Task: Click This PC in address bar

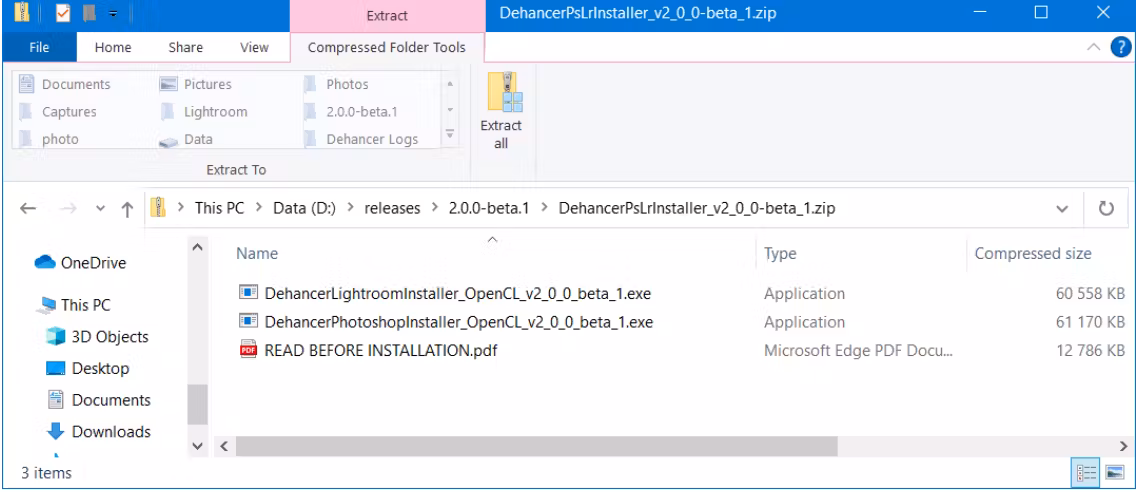Action: tap(220, 209)
